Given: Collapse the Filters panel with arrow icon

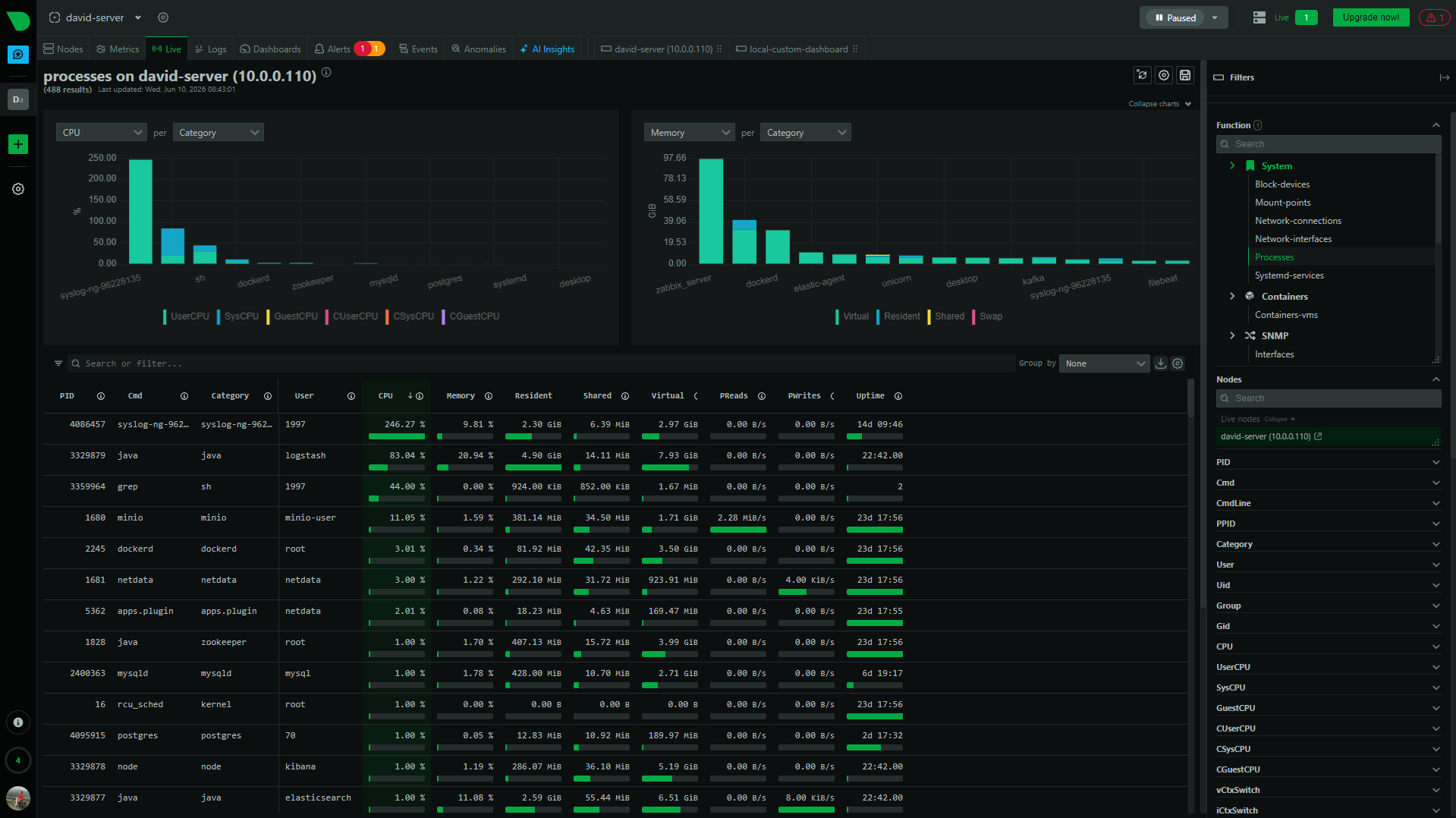Looking at the screenshot, I should (1445, 77).
